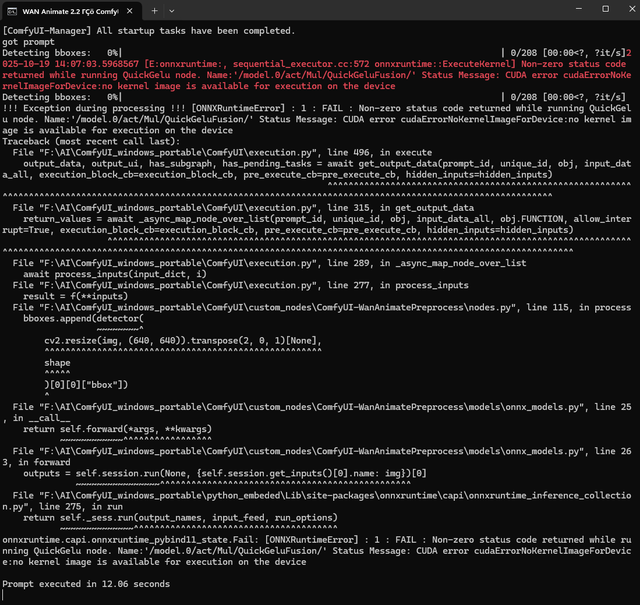Click the text ")[0][0]["bbox"])"

[86, 385]
